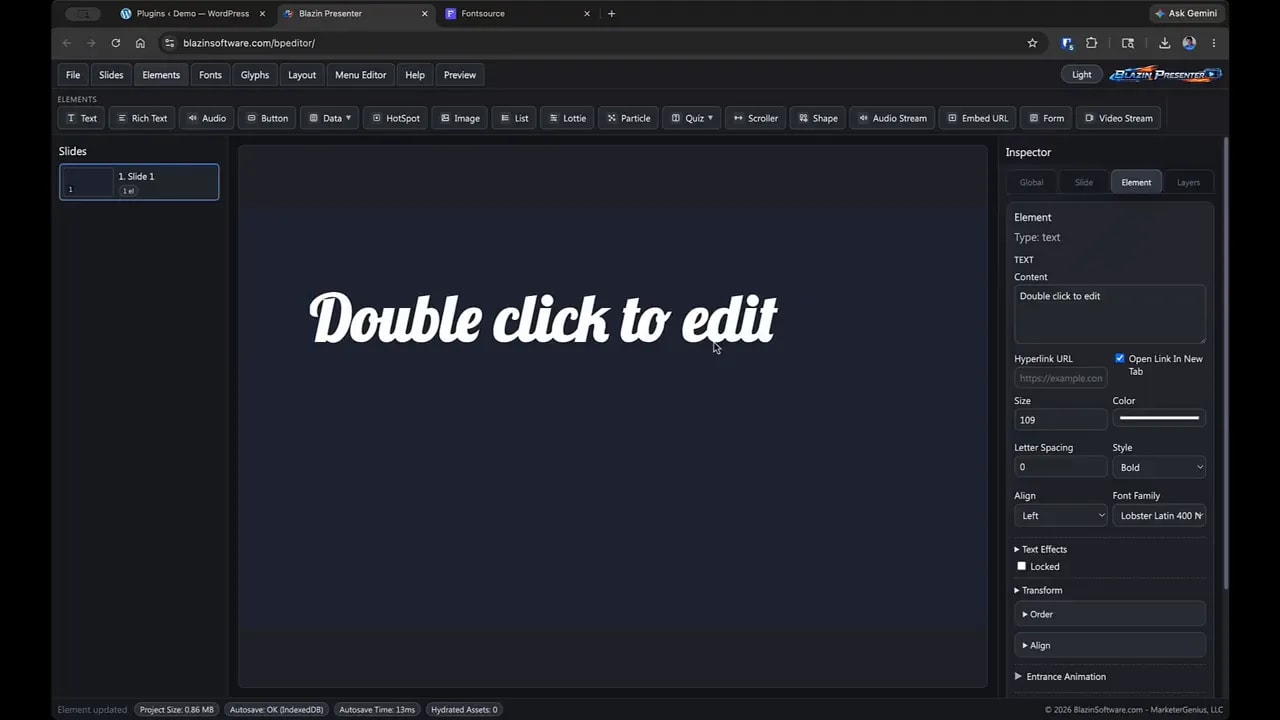Switch to the Layers inspector tab
The width and height of the screenshot is (1280, 720).
pos(1188,182)
